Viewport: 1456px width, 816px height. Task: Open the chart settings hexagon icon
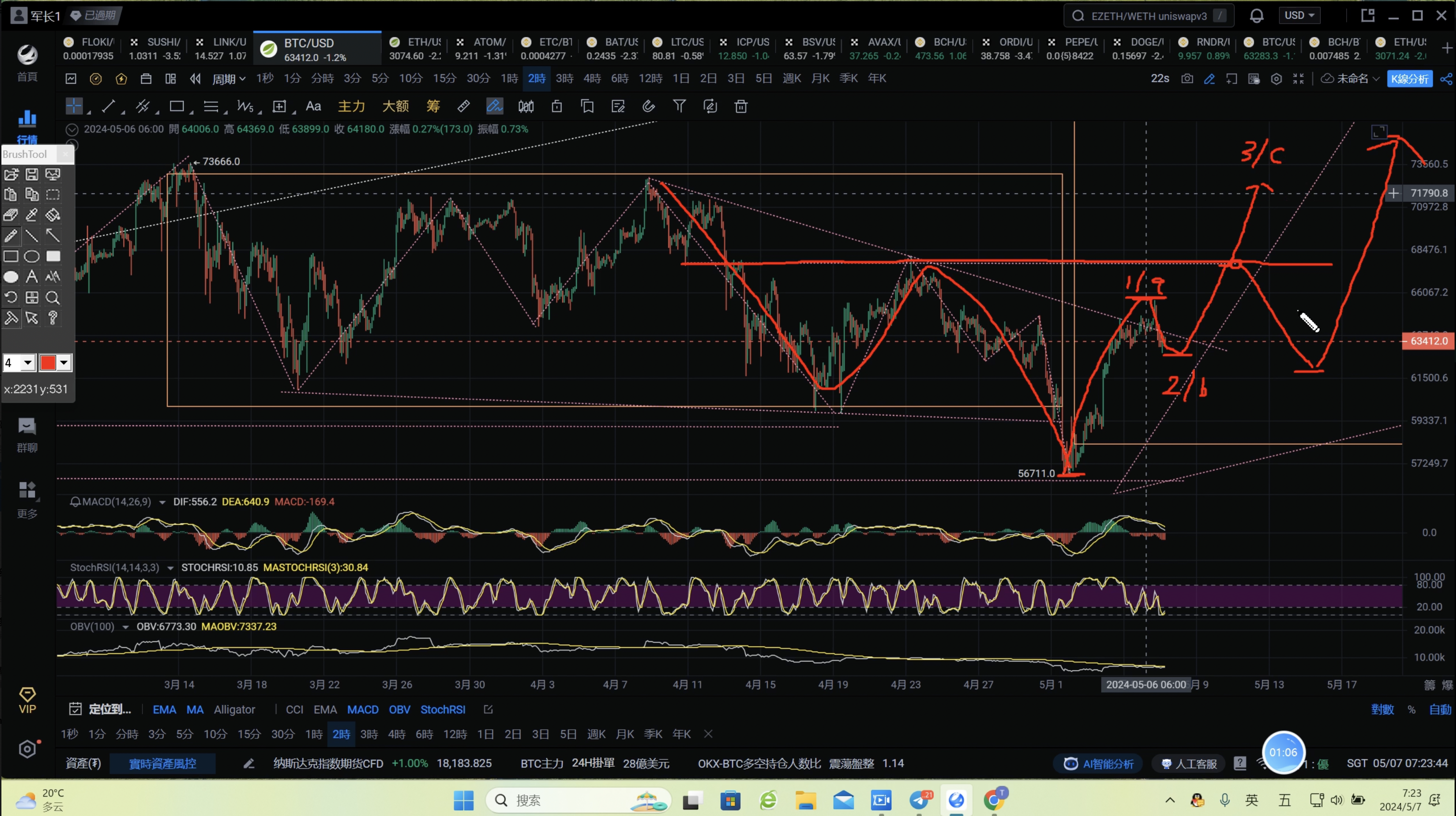coord(1276,78)
